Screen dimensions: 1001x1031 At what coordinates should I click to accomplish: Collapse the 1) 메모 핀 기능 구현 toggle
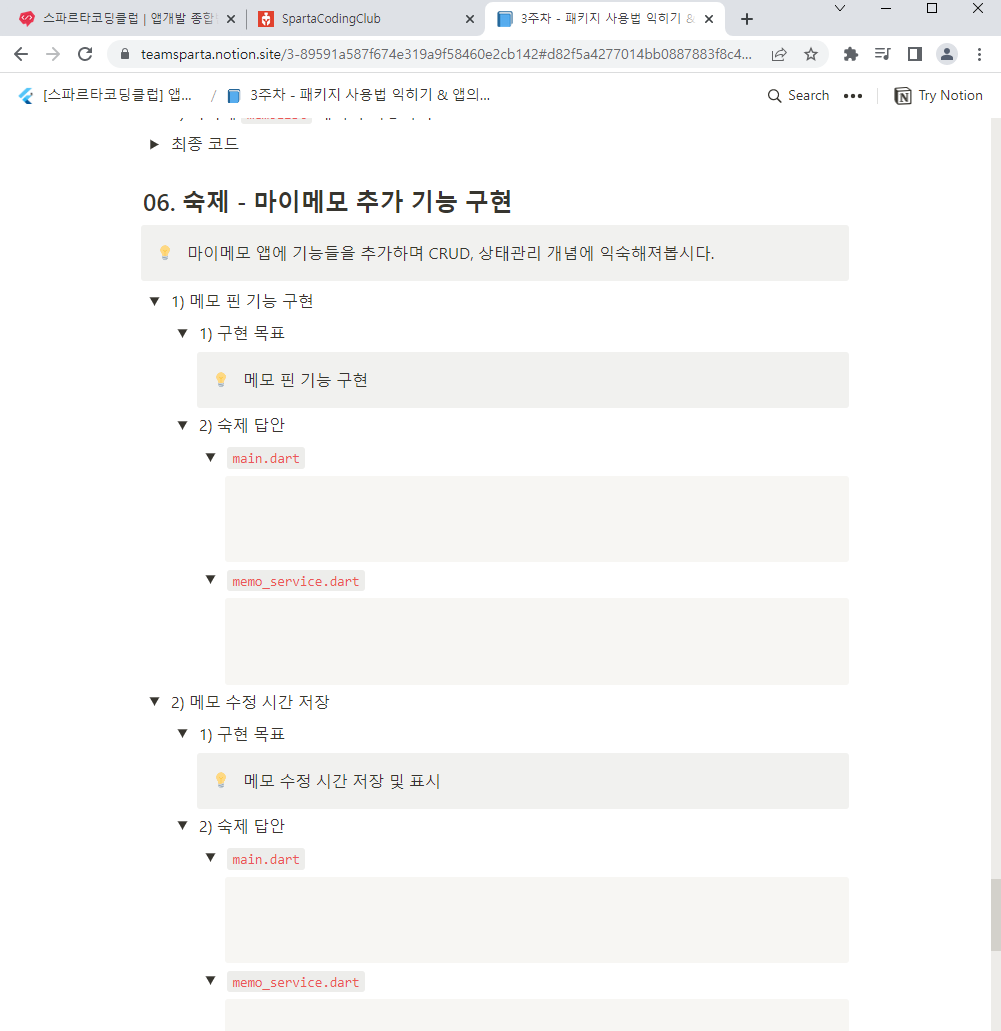[155, 301]
